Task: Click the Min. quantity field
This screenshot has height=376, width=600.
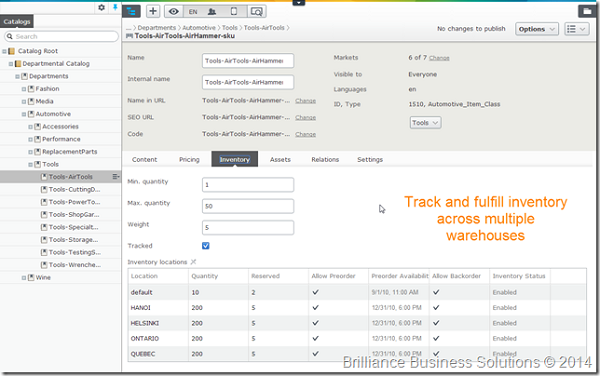Action: coord(248,185)
